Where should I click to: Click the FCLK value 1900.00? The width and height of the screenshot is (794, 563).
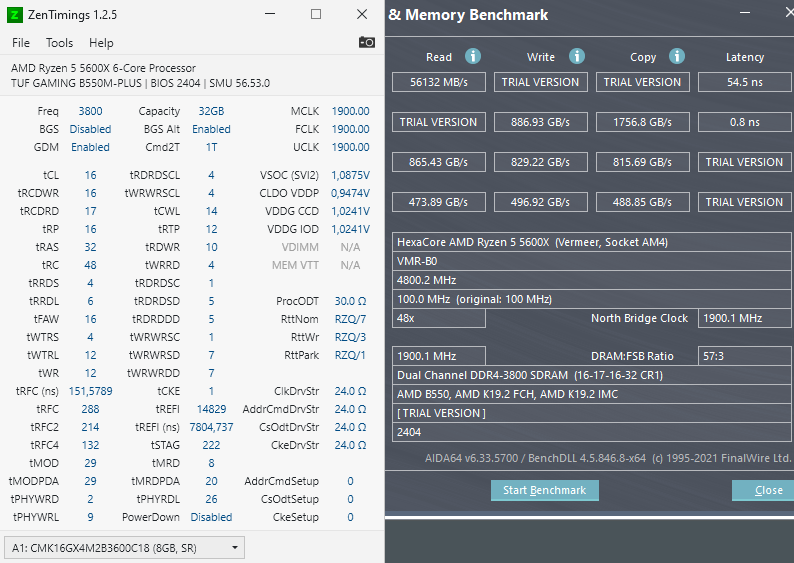[350, 129]
